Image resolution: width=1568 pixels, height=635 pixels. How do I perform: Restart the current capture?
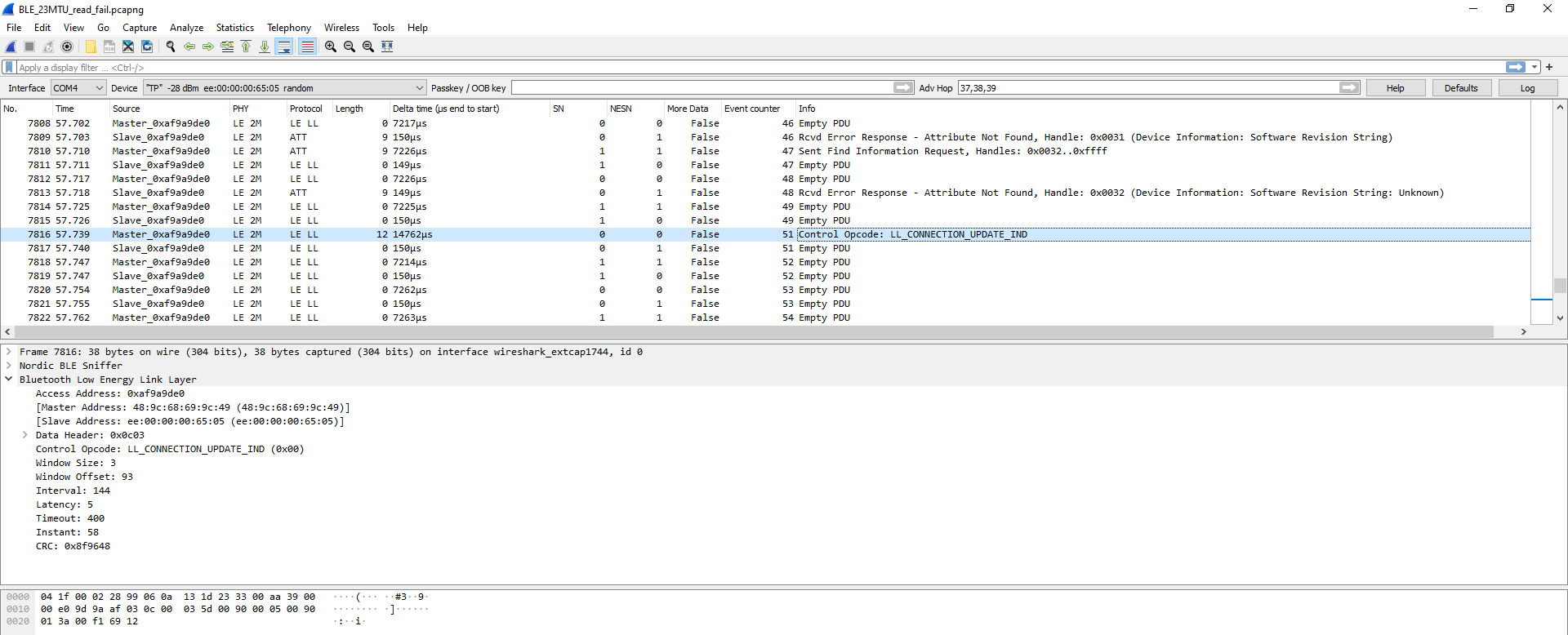48,47
